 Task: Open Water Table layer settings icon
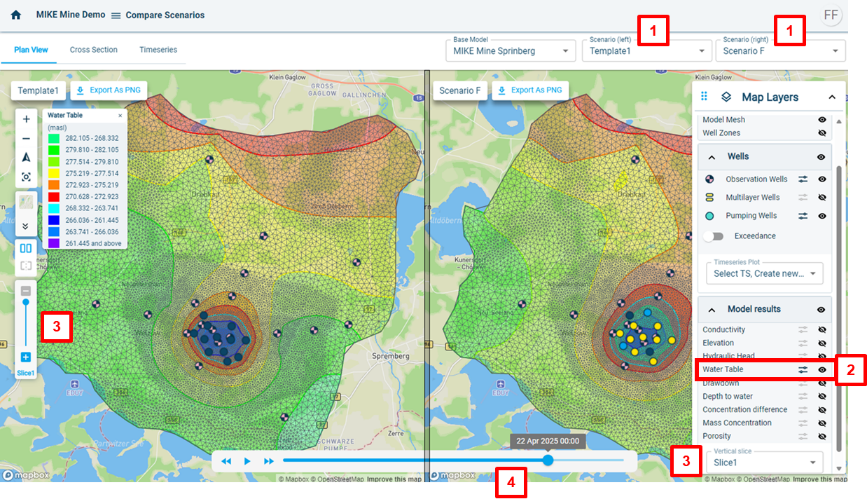[x=802, y=370]
